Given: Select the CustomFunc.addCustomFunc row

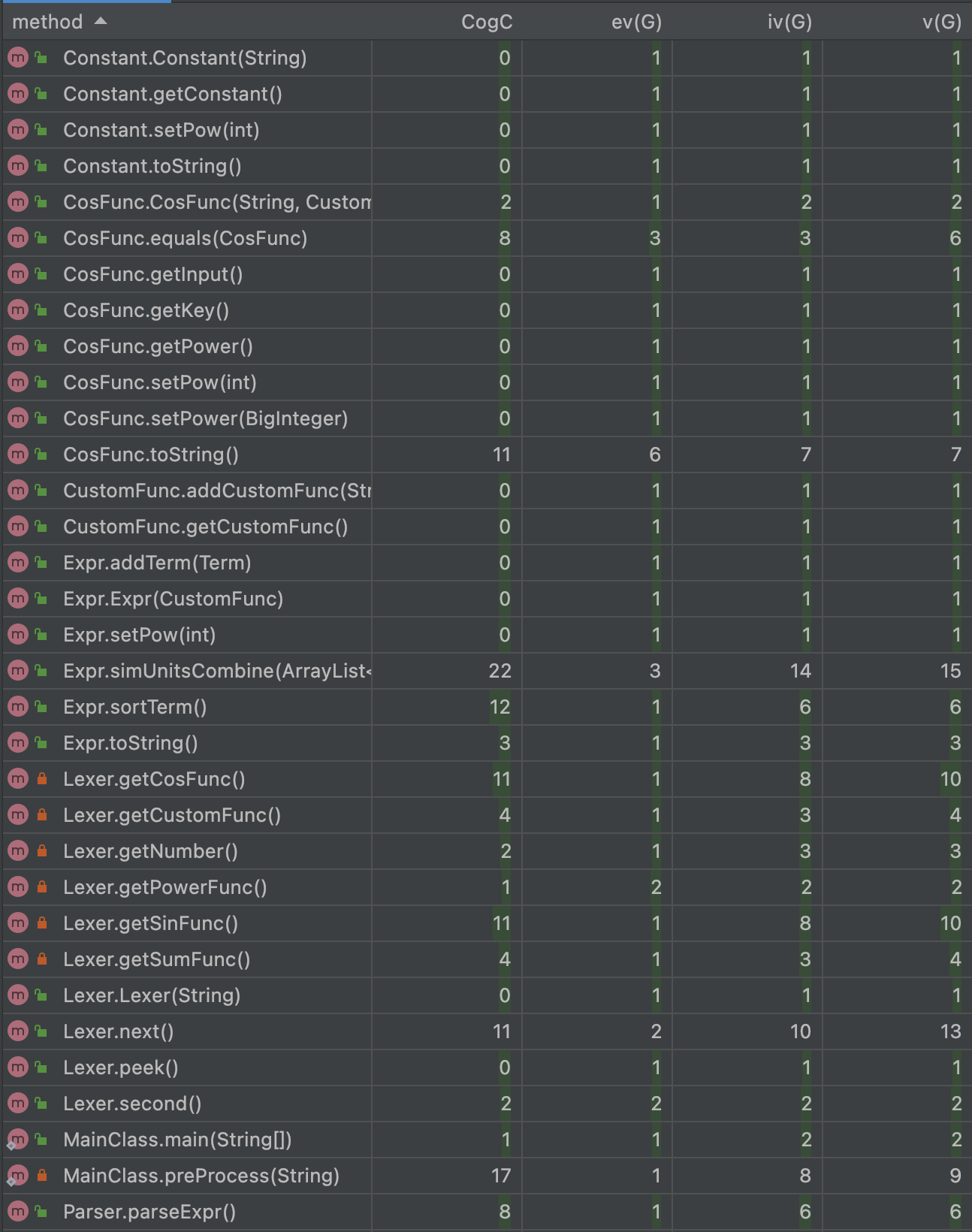Looking at the screenshot, I should pos(486,491).
